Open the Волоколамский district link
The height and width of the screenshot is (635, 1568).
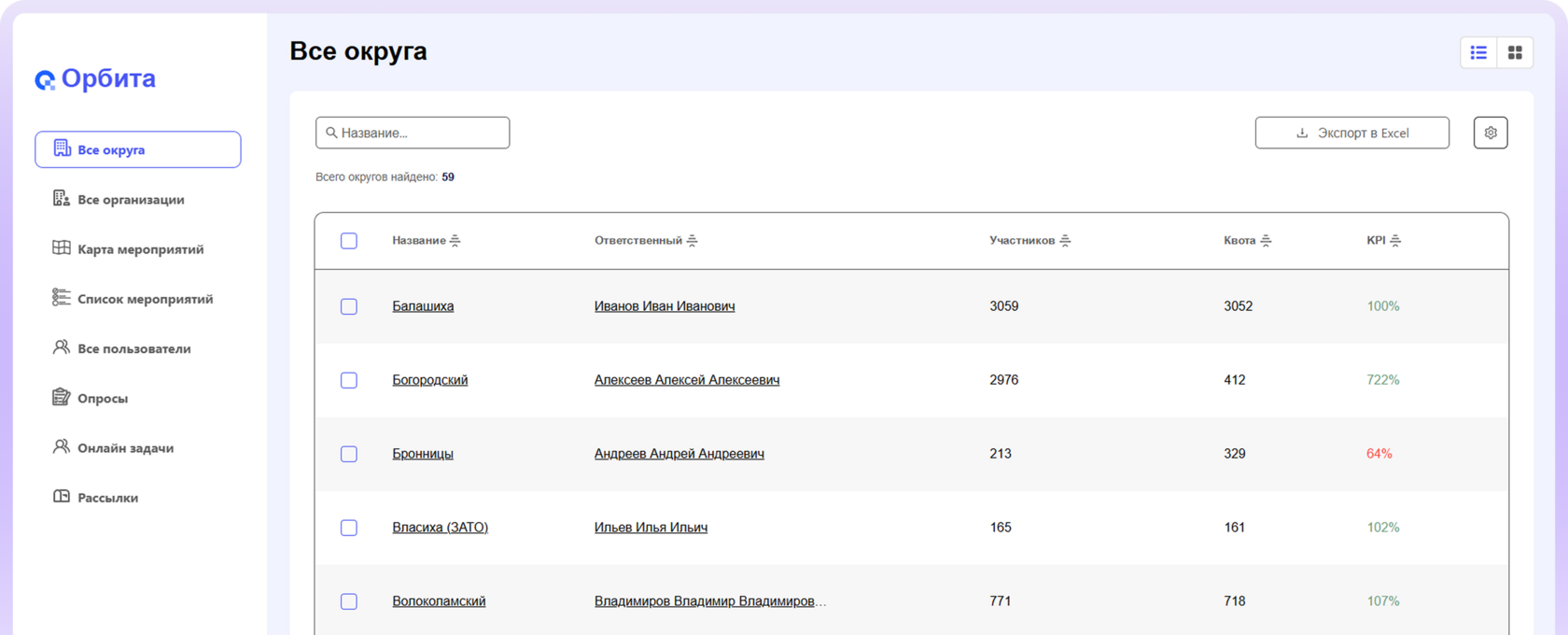pos(439,601)
